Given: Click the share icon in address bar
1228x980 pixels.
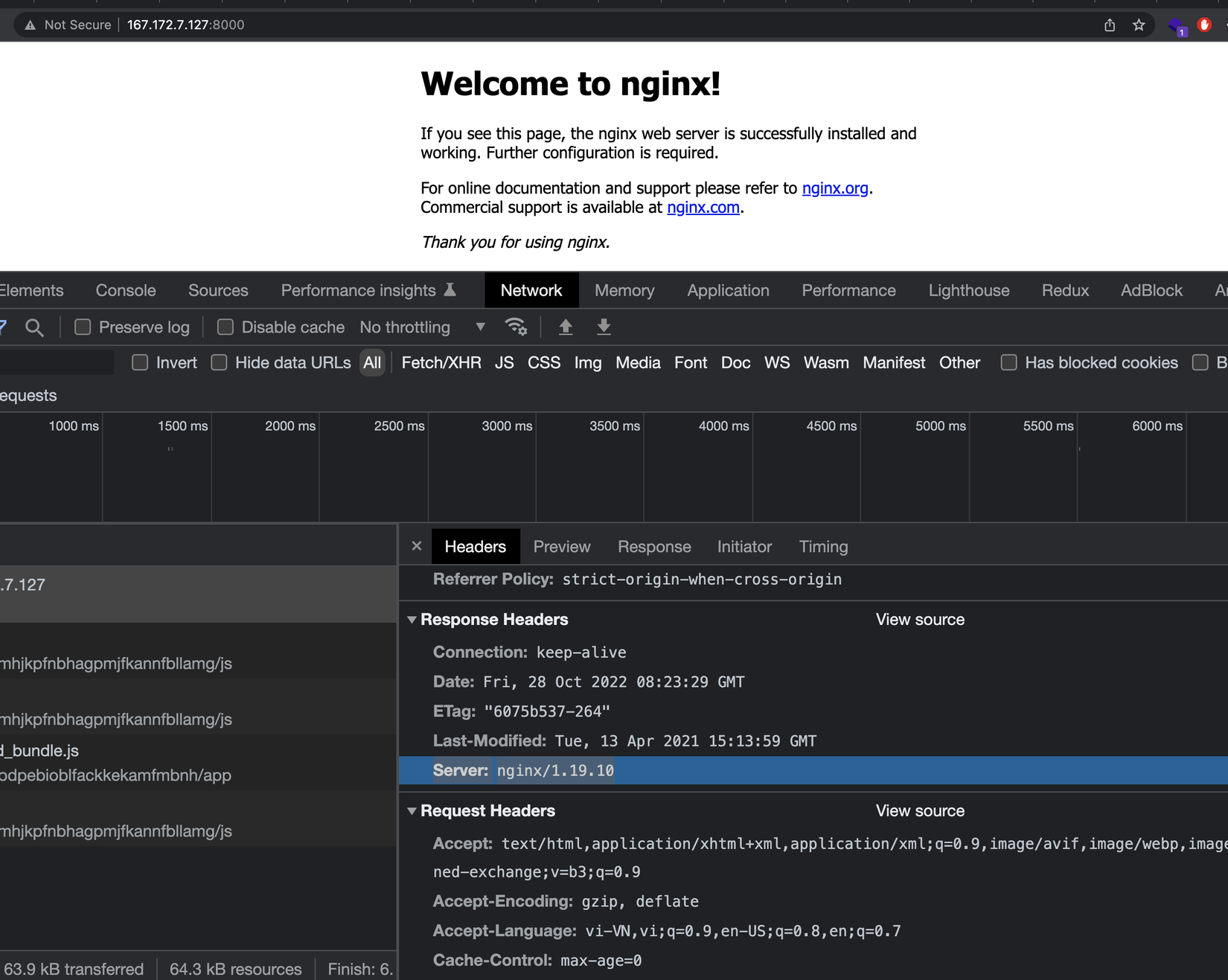Looking at the screenshot, I should click(x=1110, y=25).
